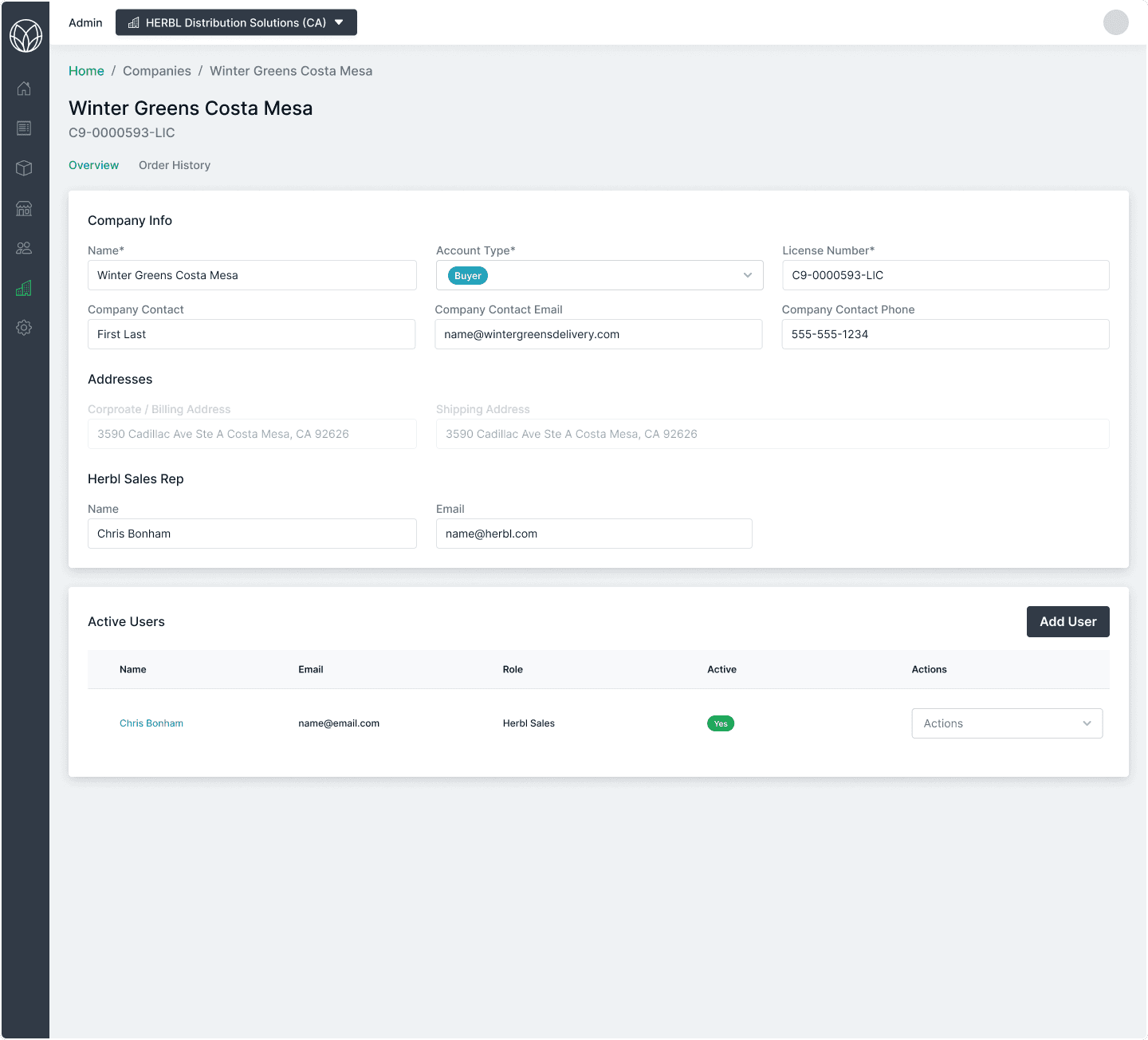Click the HERBL leaf logo
The height and width of the screenshot is (1040, 1148).
tap(26, 36)
